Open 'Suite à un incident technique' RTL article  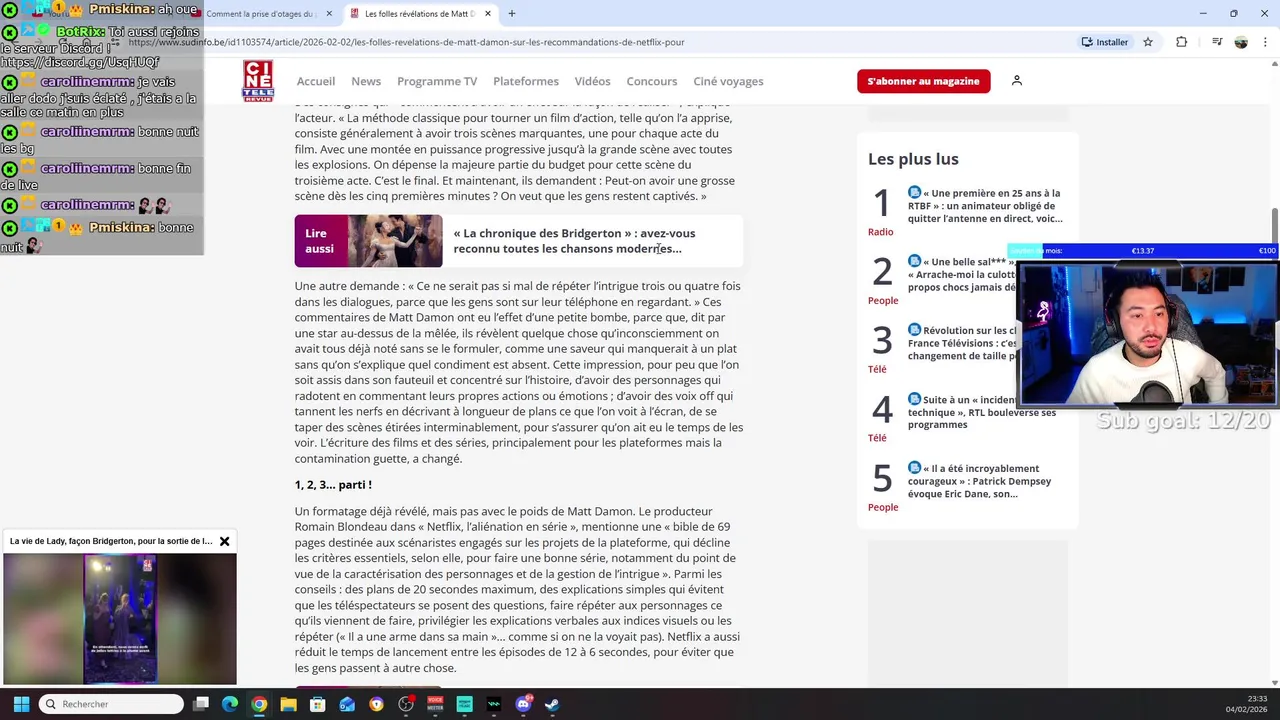tap(982, 412)
